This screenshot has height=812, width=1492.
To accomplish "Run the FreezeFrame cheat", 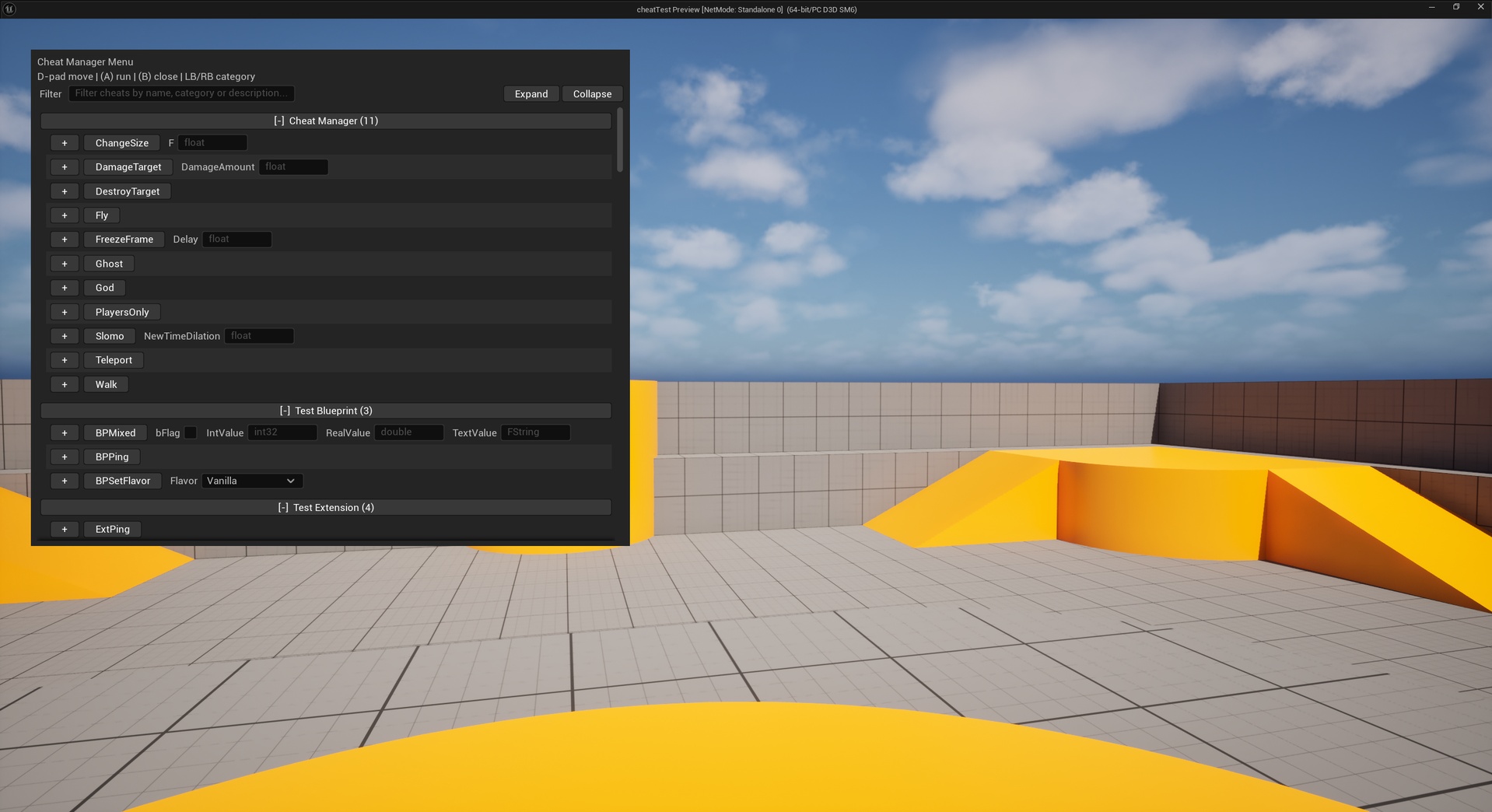I will coord(124,240).
